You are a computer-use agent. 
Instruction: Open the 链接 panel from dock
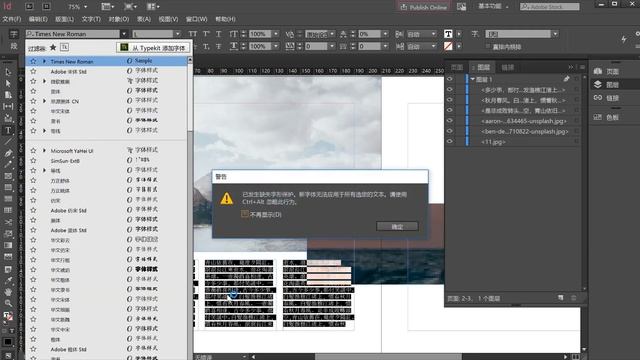tap(607, 98)
